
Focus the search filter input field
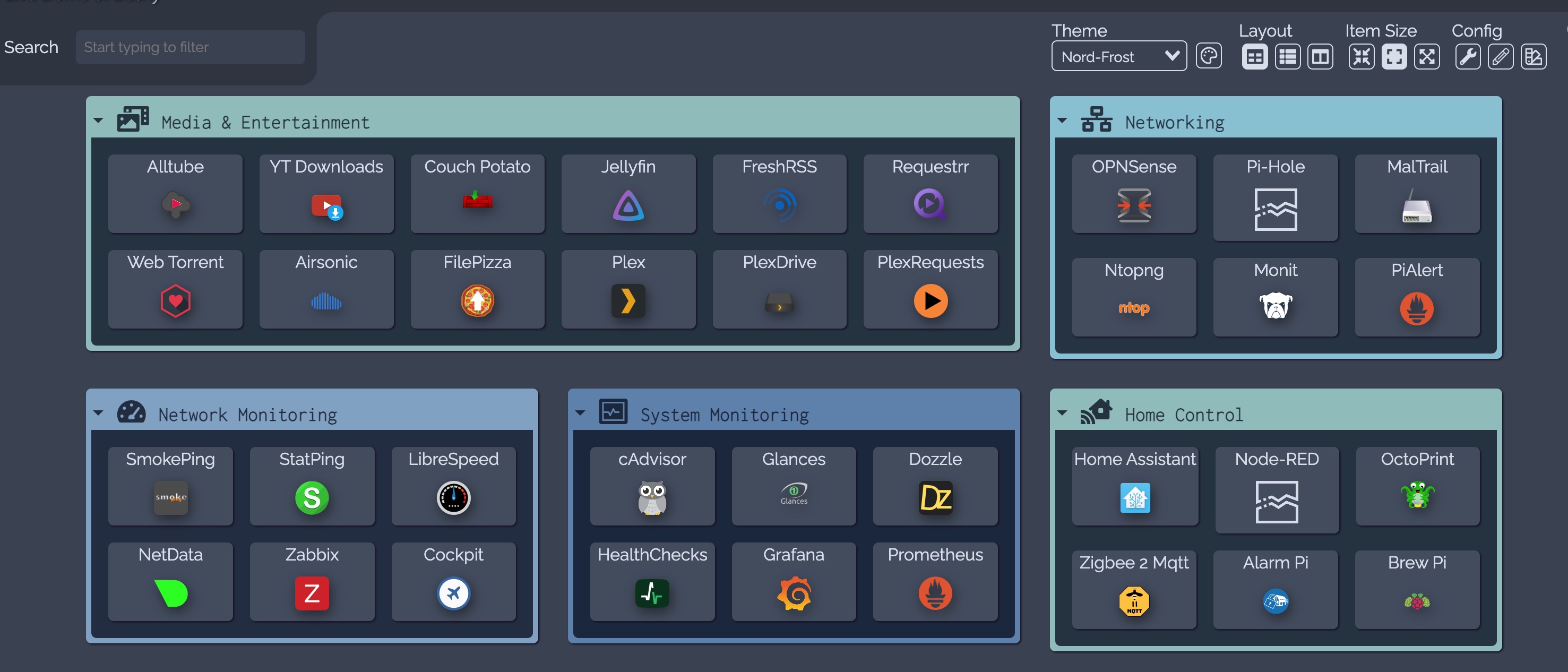point(191,47)
